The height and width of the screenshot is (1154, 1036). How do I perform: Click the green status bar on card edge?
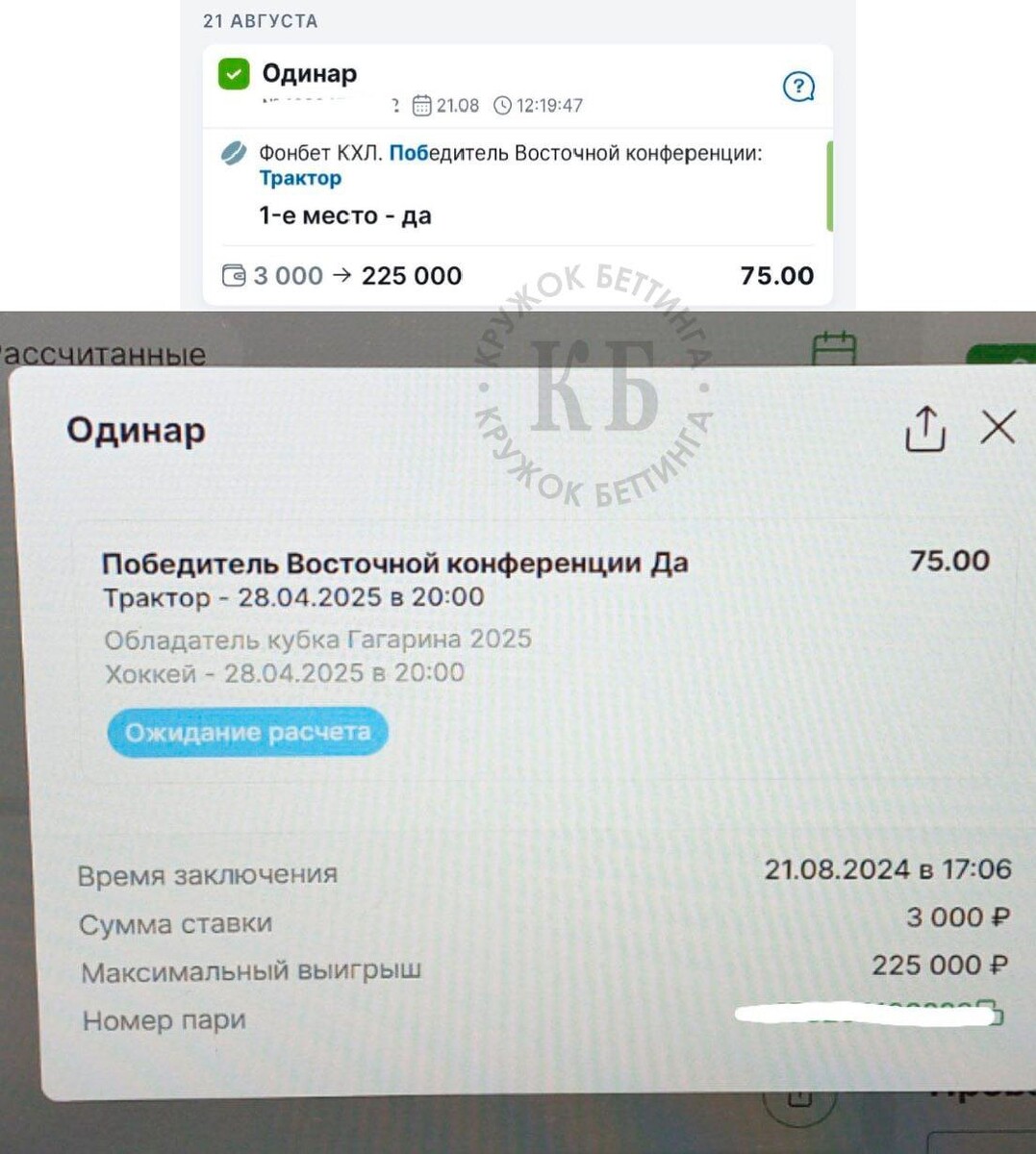pos(829,187)
